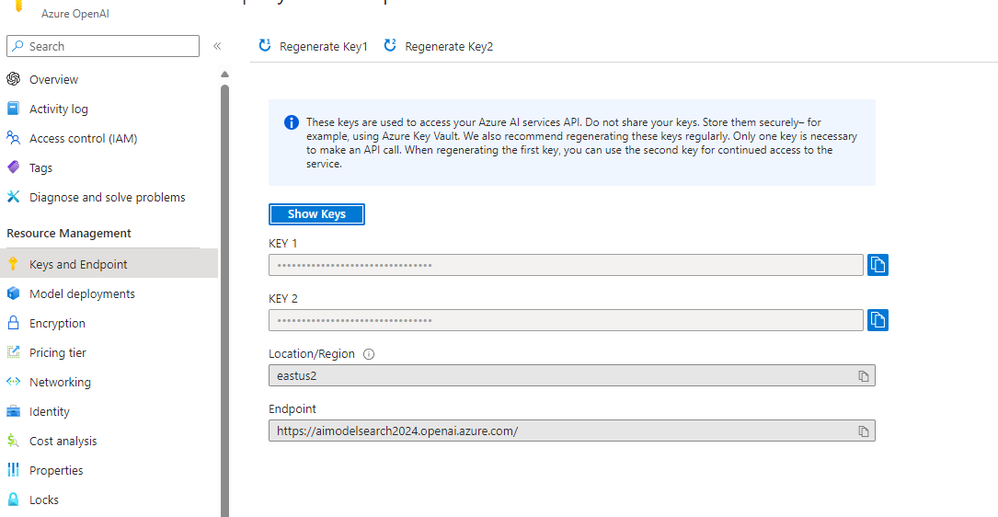Click the sidebar scroll up arrow
Image resolution: width=998 pixels, height=517 pixels.
[225, 75]
